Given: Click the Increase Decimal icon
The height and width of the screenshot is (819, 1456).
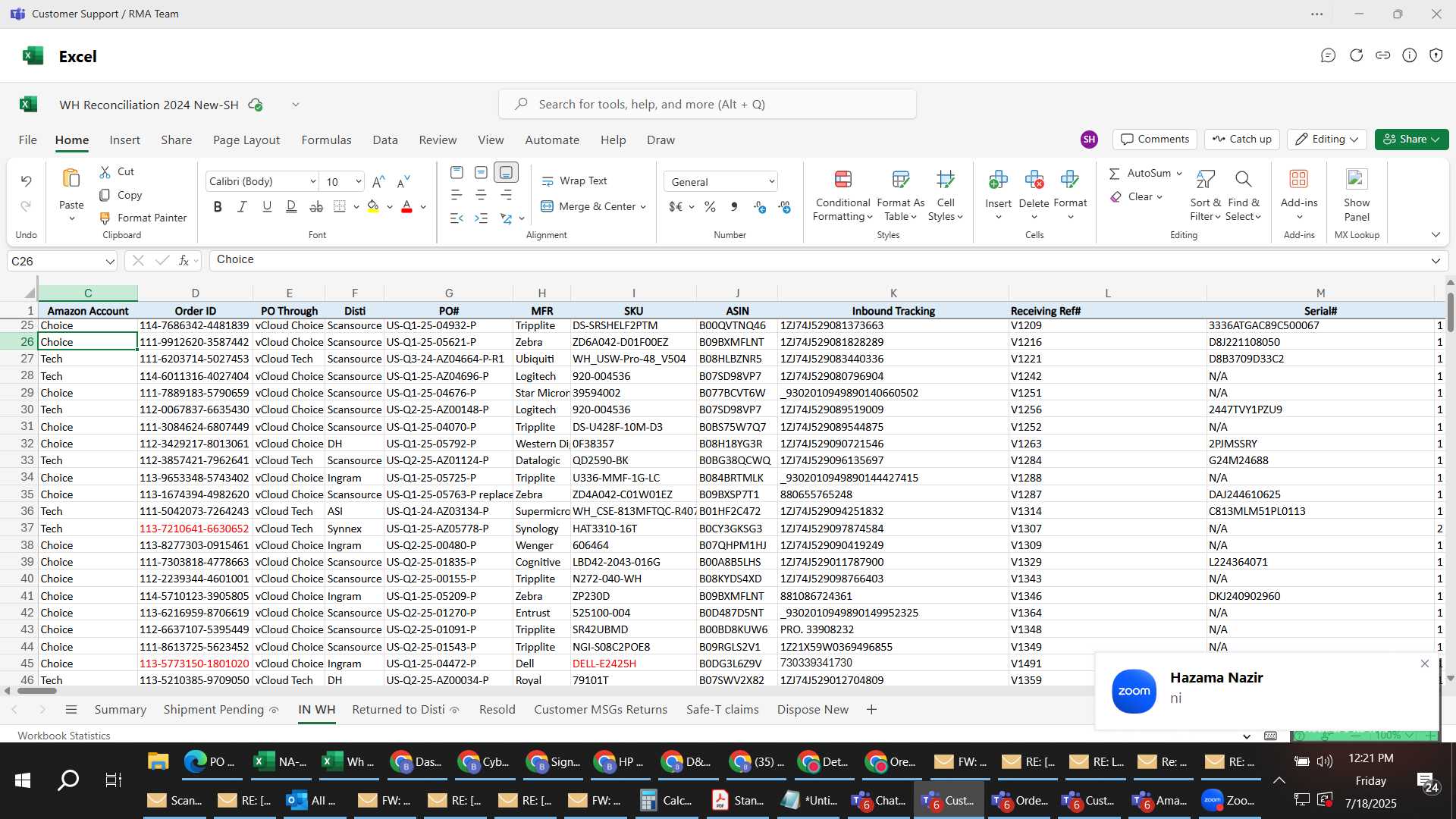Looking at the screenshot, I should click(759, 207).
